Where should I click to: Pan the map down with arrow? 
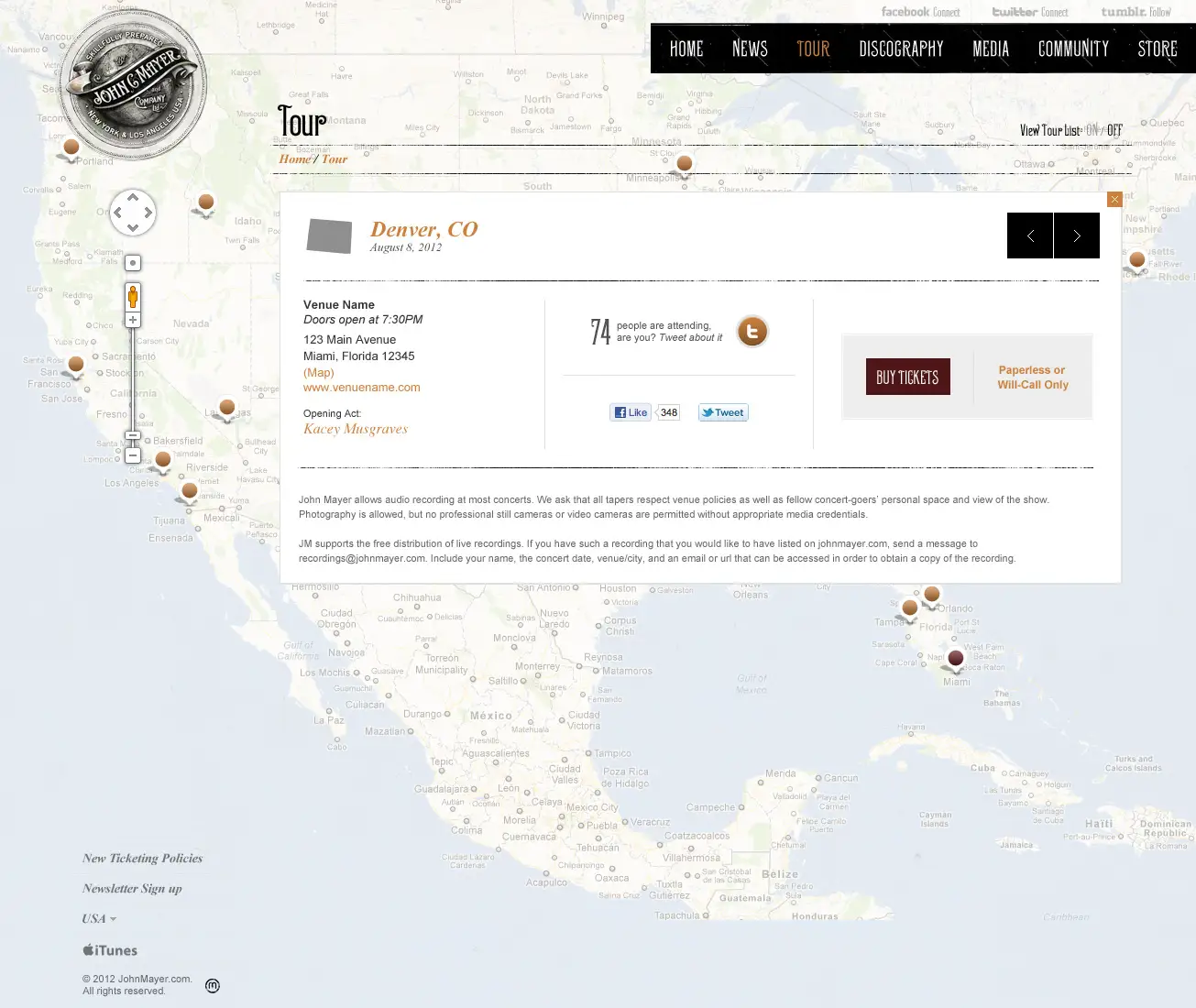pyautogui.click(x=133, y=227)
